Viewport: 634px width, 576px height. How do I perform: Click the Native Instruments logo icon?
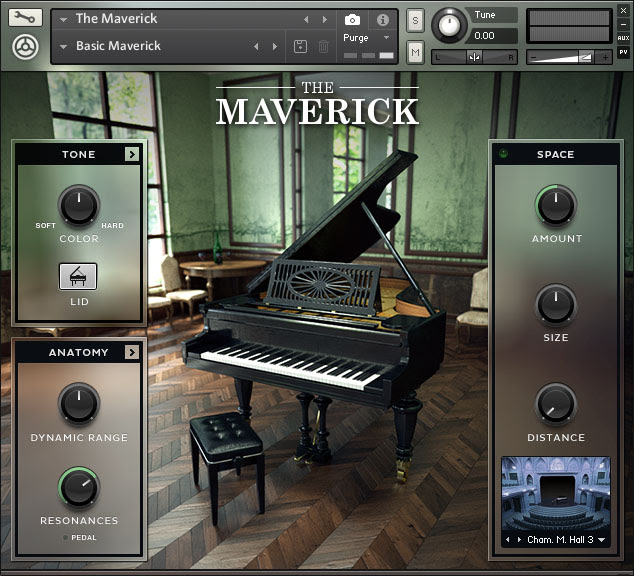coord(25,47)
